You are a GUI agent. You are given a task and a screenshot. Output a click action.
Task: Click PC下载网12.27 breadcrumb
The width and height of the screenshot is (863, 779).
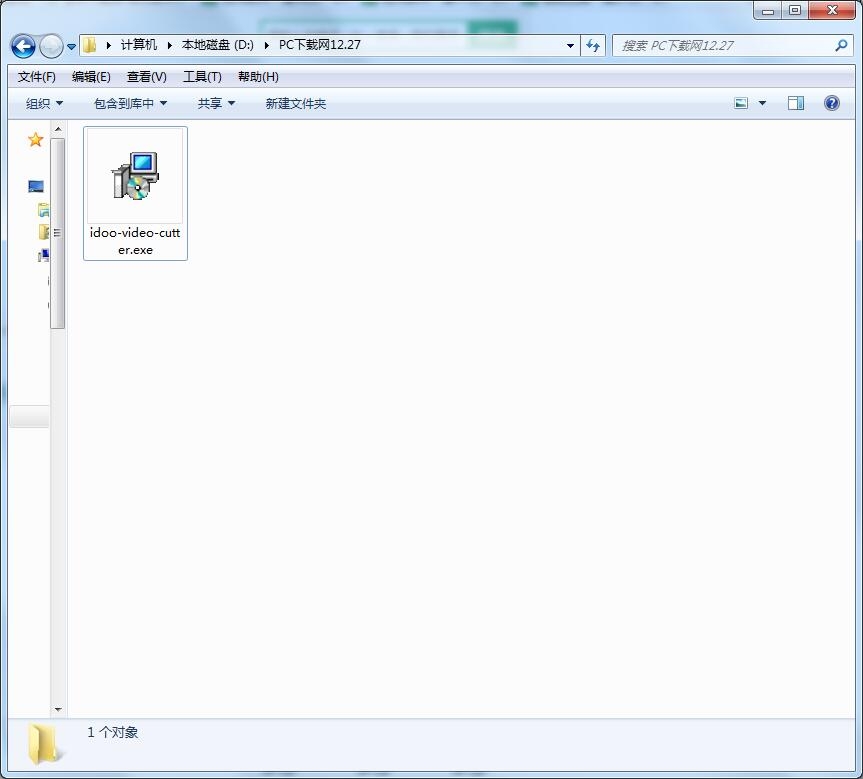pyautogui.click(x=319, y=45)
